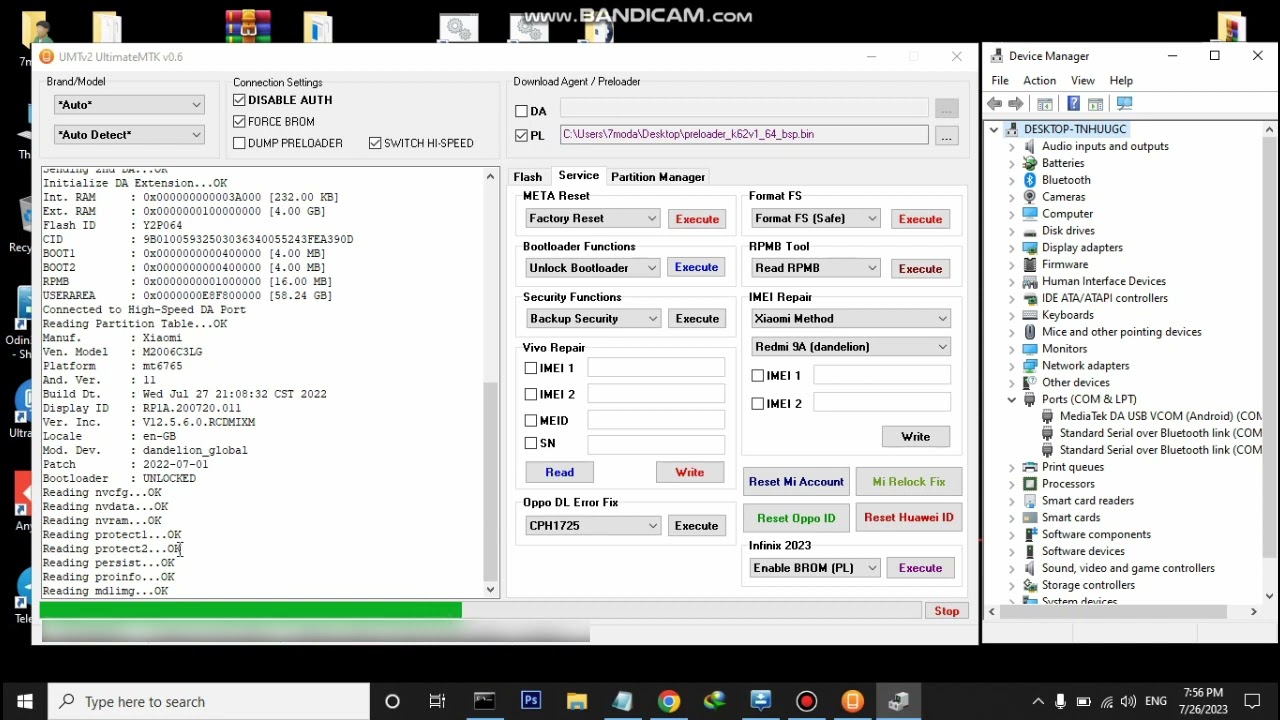Enable DA checkbox in Download Agent section
1280x720 pixels.
click(521, 111)
